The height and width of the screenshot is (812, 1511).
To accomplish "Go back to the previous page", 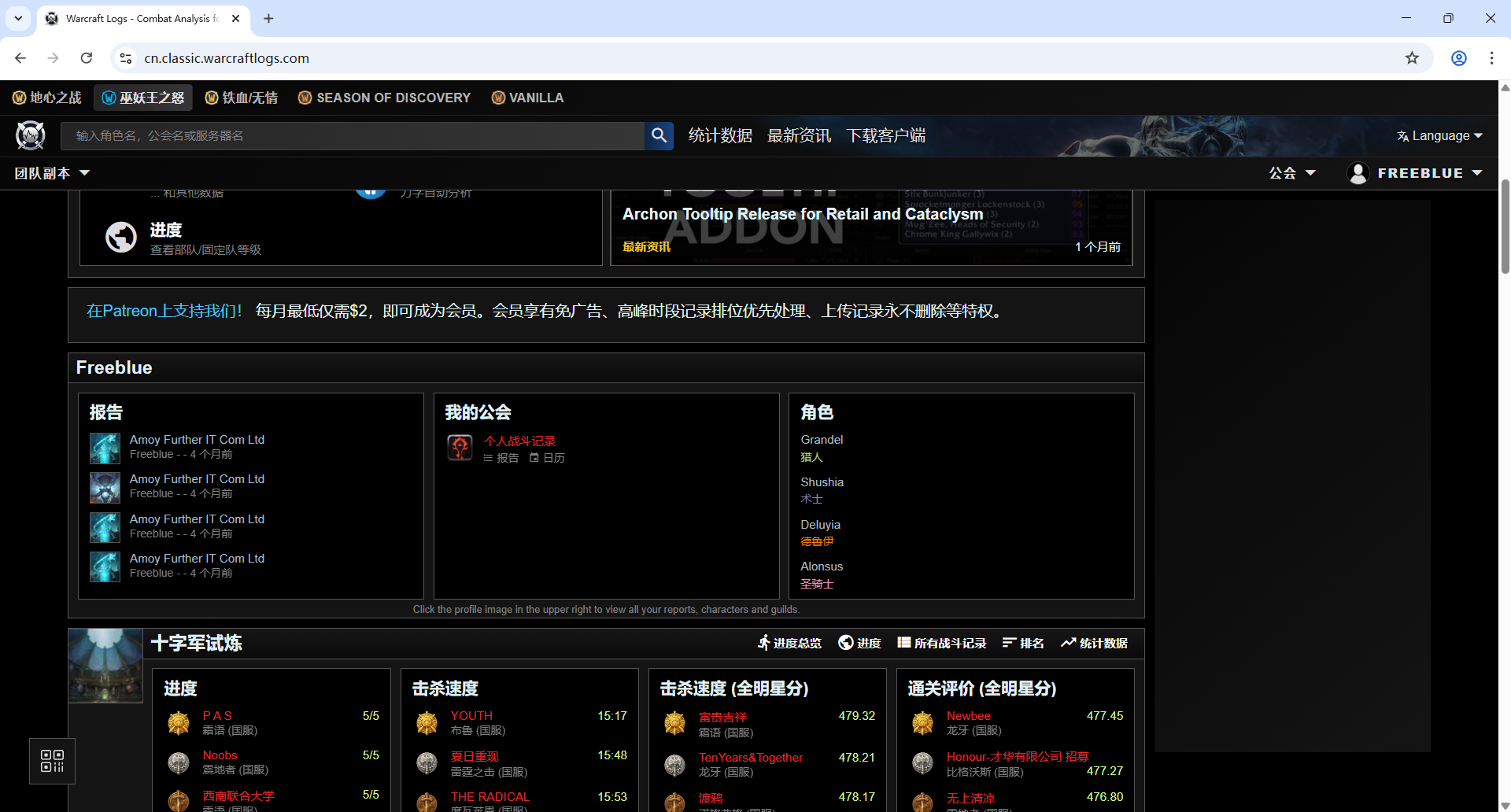I will click(x=20, y=58).
